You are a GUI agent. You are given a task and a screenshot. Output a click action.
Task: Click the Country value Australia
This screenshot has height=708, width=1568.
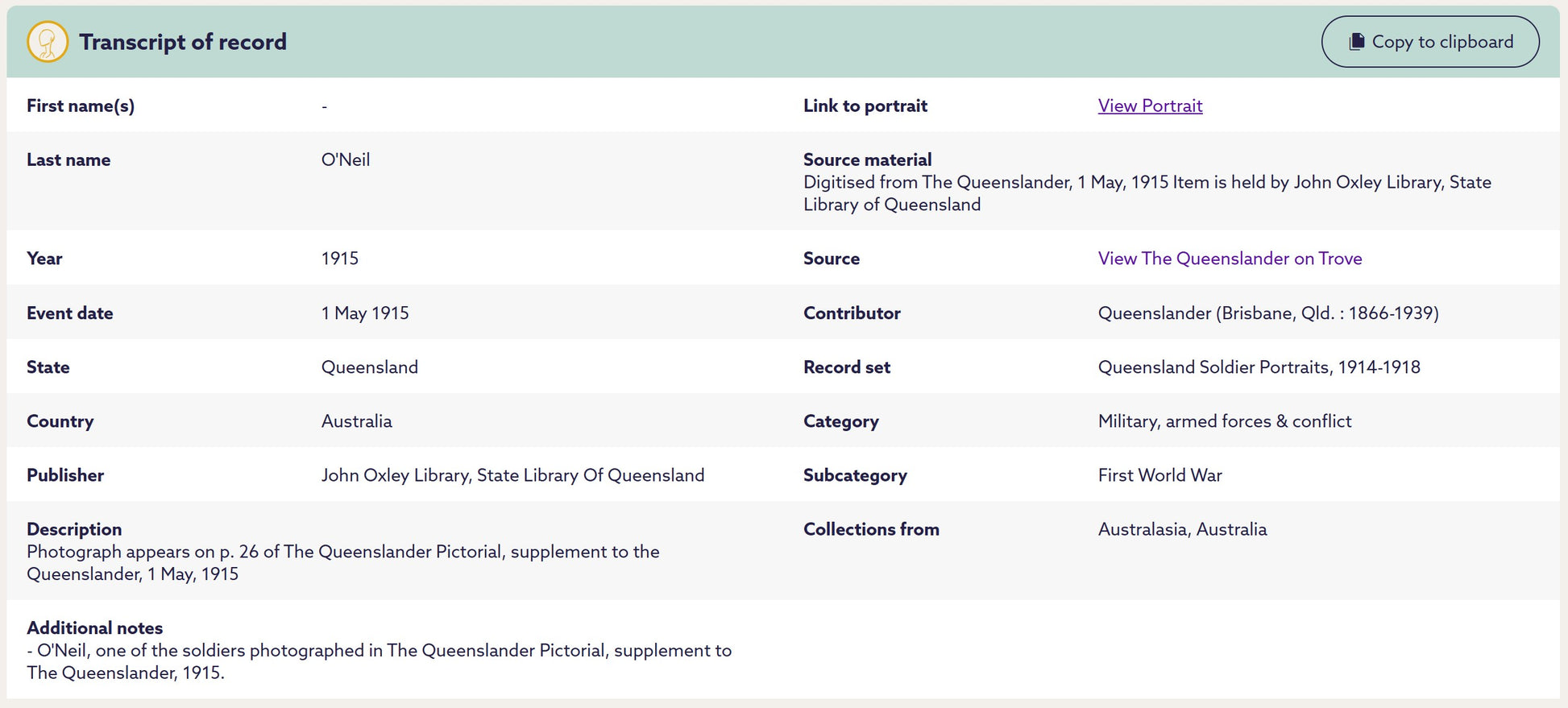pyautogui.click(x=356, y=421)
